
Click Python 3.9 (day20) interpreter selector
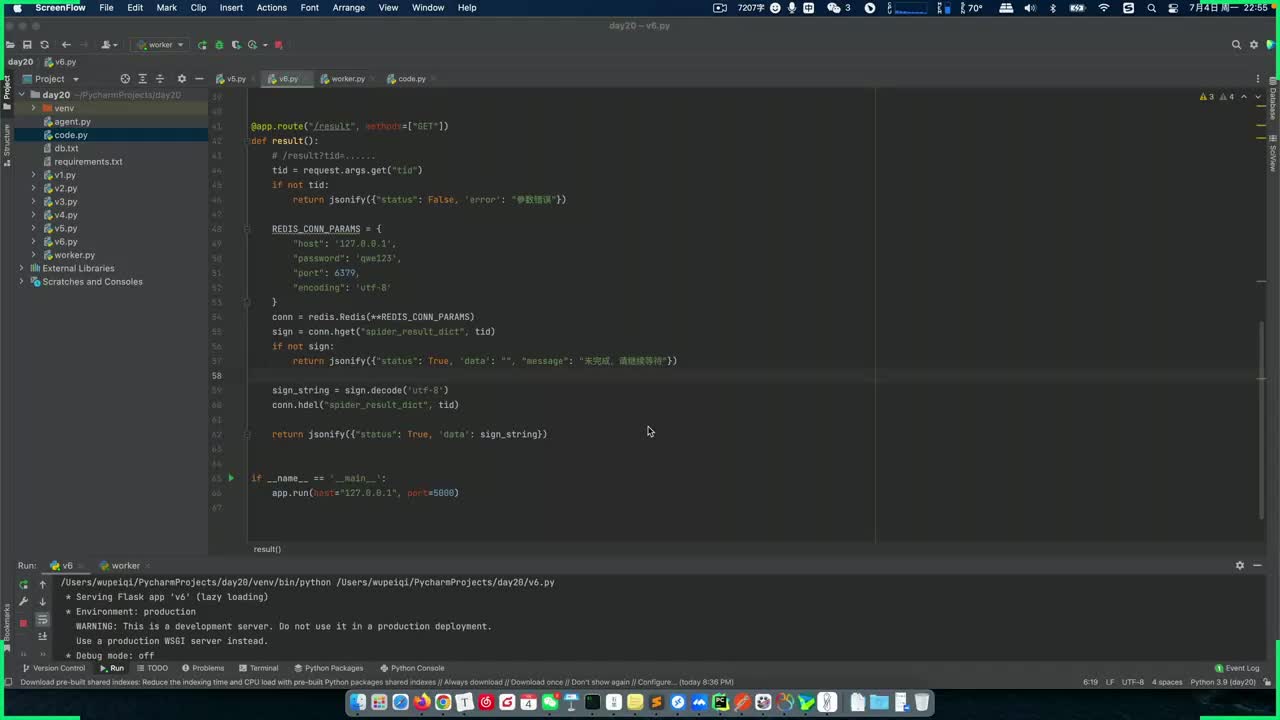point(1223,682)
